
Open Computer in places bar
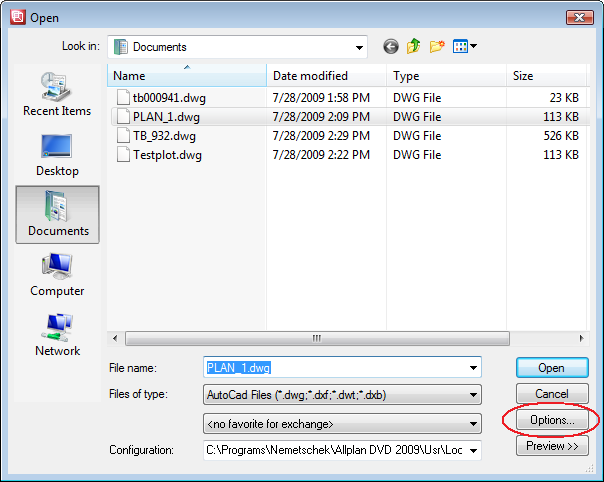coord(57,275)
